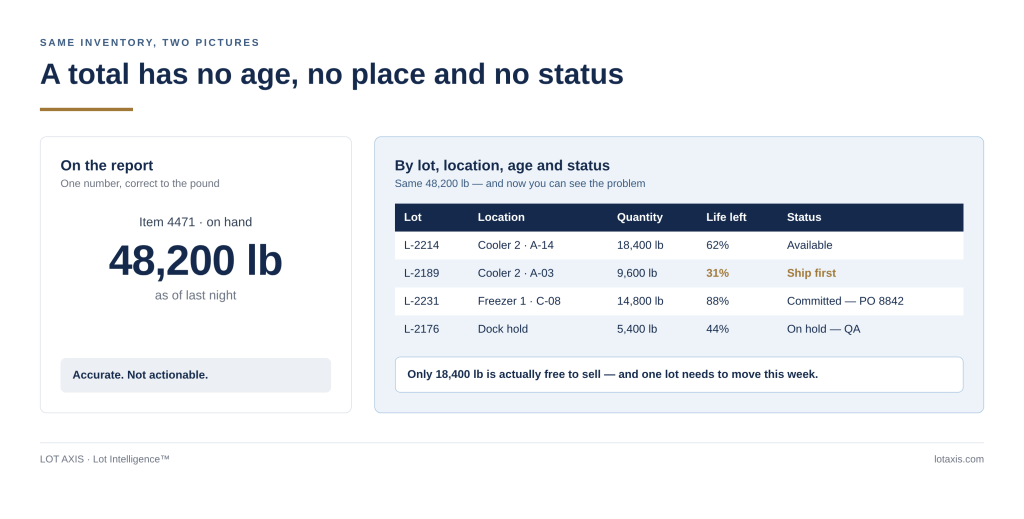Click the Only 18,400 lb free callout

tap(679, 375)
